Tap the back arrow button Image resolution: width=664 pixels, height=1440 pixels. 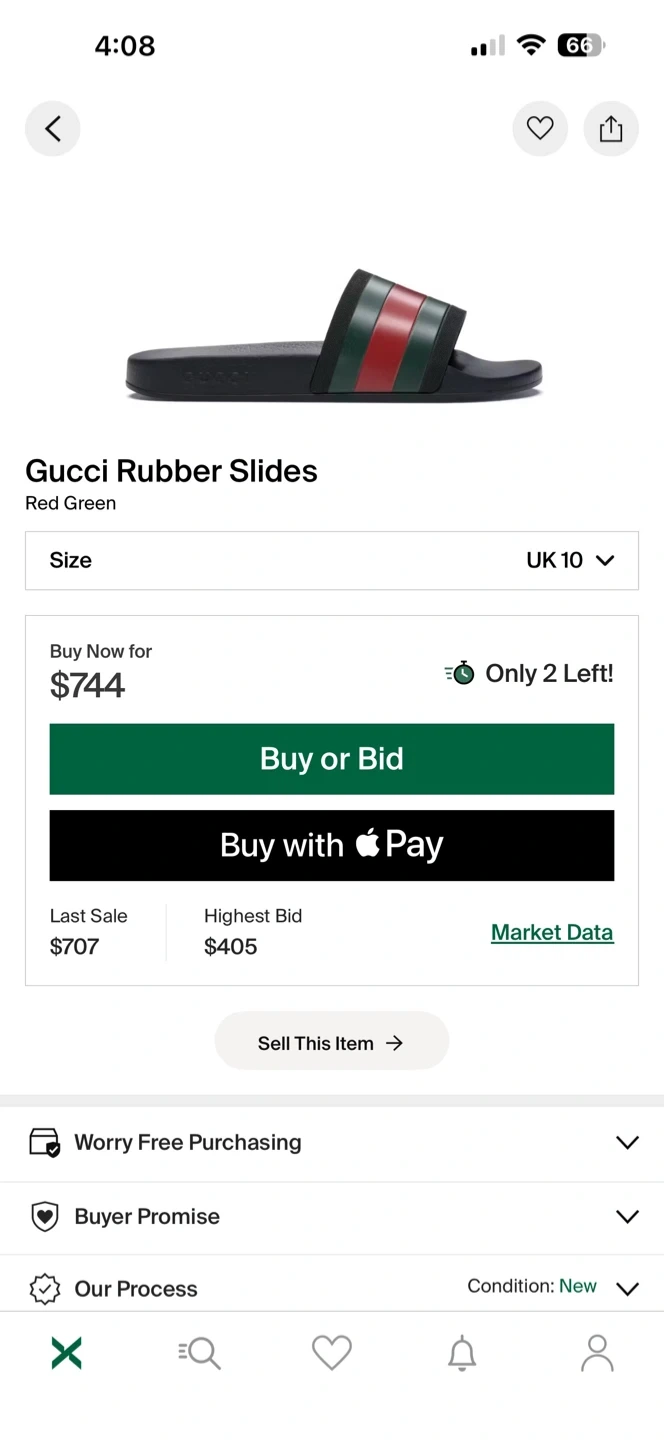(53, 129)
